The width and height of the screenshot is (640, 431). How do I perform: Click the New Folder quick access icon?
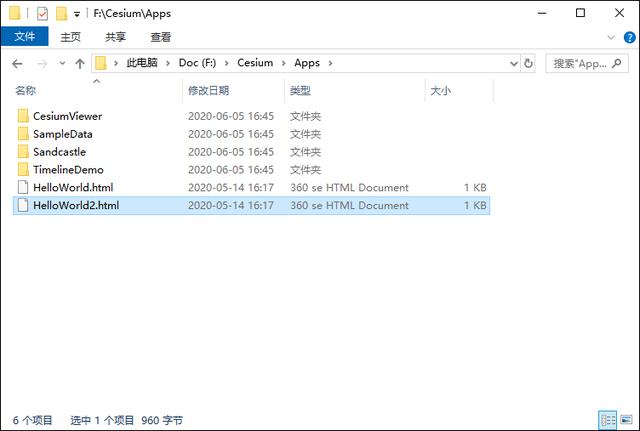click(61, 13)
